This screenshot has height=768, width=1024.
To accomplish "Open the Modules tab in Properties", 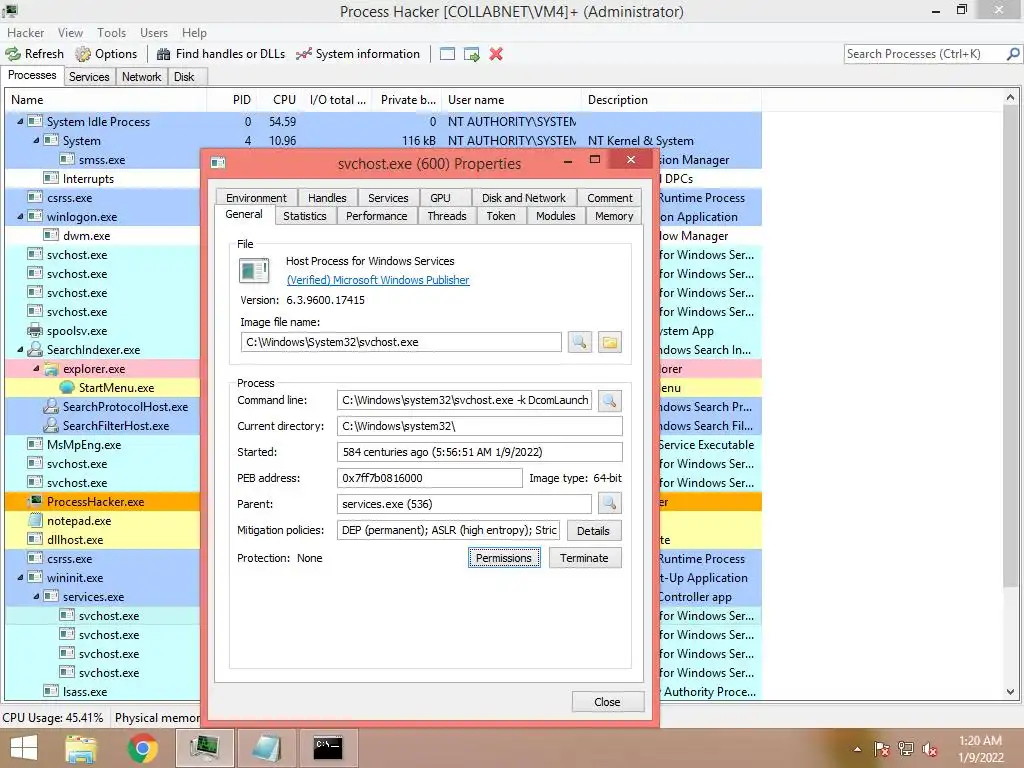I will (556, 216).
